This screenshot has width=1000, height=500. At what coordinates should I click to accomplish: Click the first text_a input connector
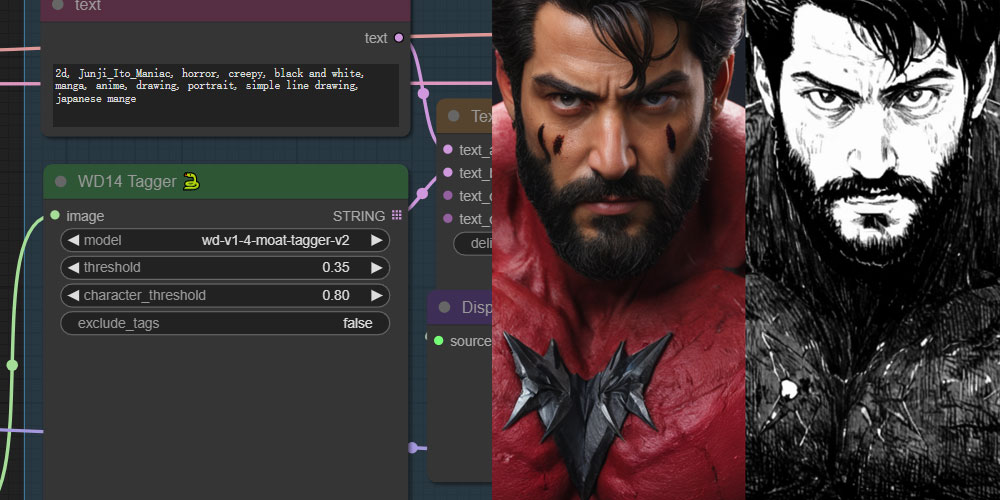coord(447,149)
